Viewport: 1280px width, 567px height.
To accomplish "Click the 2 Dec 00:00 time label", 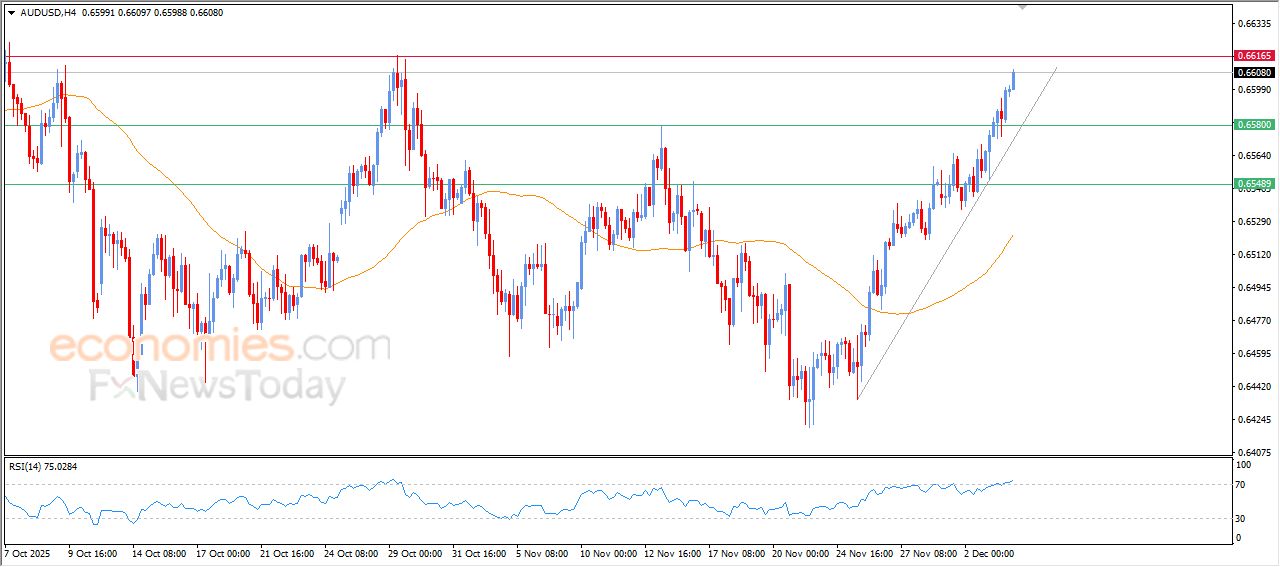I will click(x=990, y=552).
